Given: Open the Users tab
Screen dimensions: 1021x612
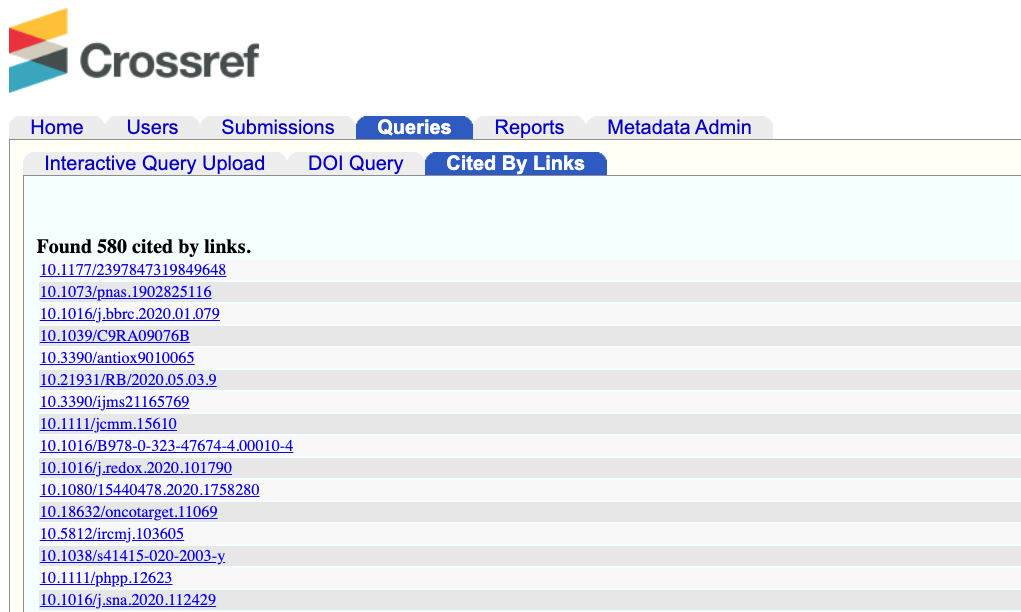Looking at the screenshot, I should coord(151,127).
